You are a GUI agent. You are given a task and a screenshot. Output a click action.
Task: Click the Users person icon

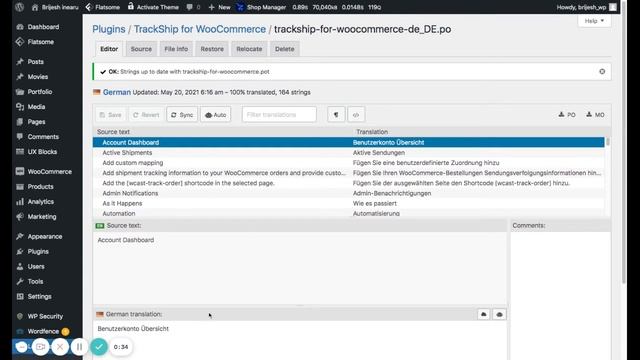[20, 267]
